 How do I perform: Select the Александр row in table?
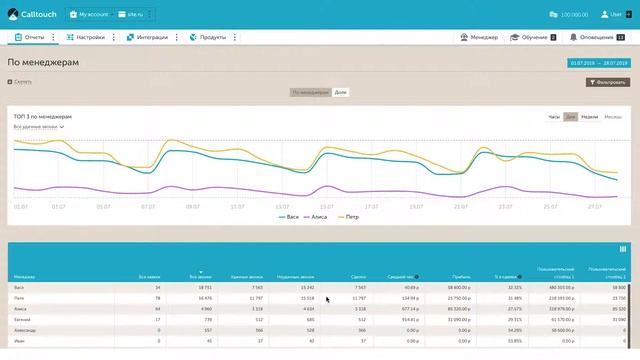coord(318,330)
